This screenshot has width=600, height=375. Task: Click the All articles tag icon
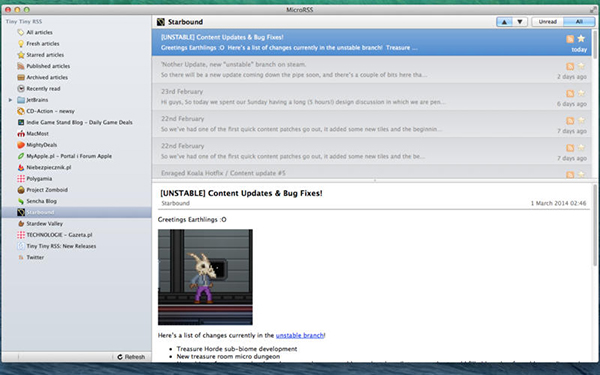point(21,32)
